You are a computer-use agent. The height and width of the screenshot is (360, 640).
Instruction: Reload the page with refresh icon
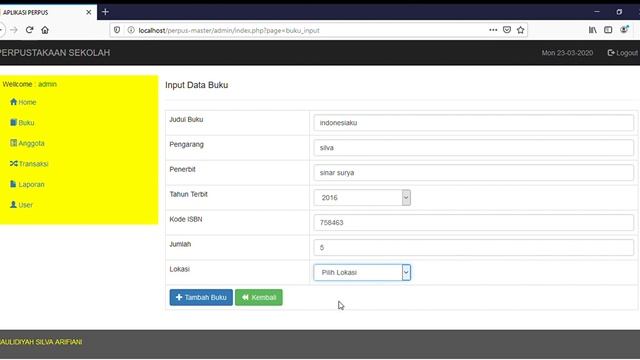click(x=29, y=30)
